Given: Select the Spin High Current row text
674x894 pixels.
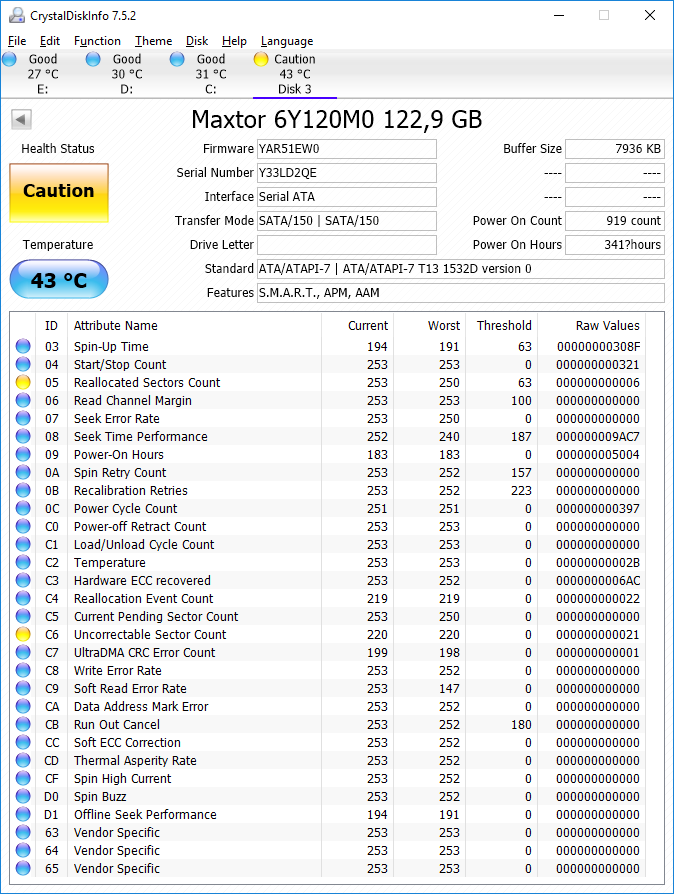Looking at the screenshot, I should (123, 778).
